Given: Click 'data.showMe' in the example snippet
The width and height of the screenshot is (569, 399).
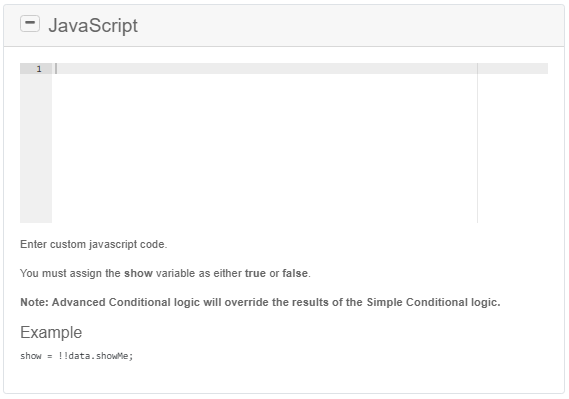Looking at the screenshot, I should pyautogui.click(x=98, y=356).
